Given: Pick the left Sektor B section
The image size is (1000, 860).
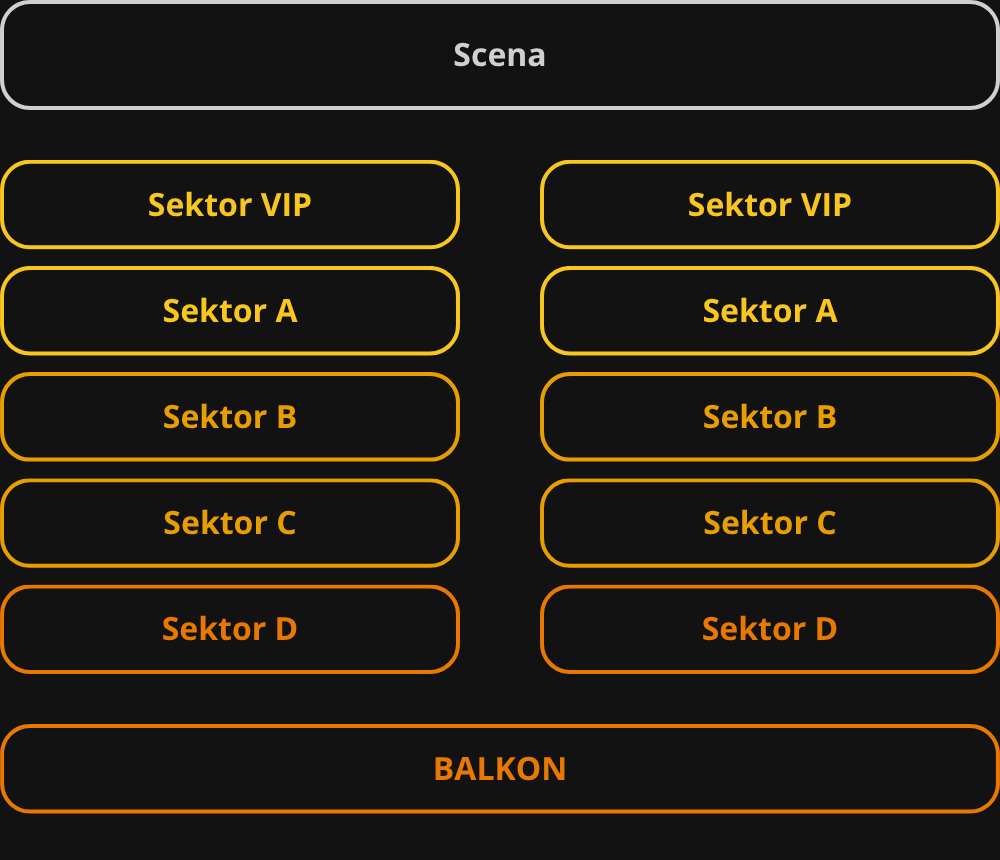Looking at the screenshot, I should coord(230,417).
